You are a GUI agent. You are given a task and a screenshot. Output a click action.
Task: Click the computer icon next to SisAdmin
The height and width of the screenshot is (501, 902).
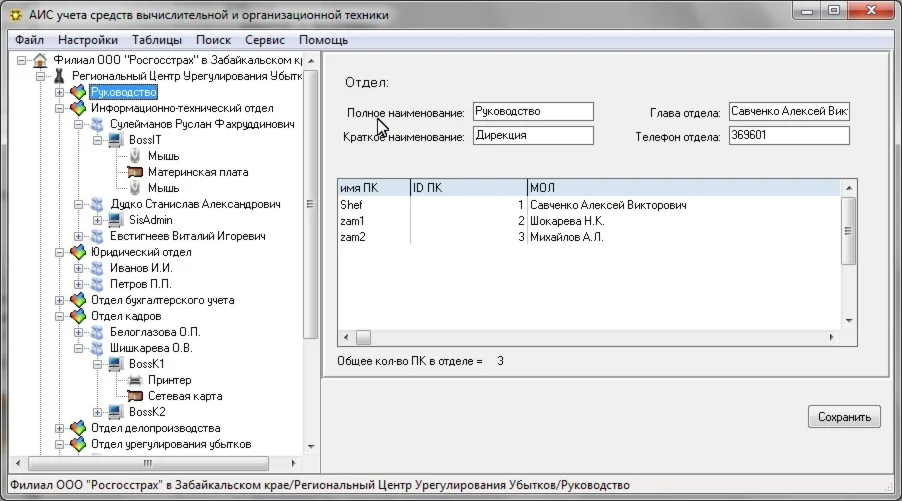116,220
